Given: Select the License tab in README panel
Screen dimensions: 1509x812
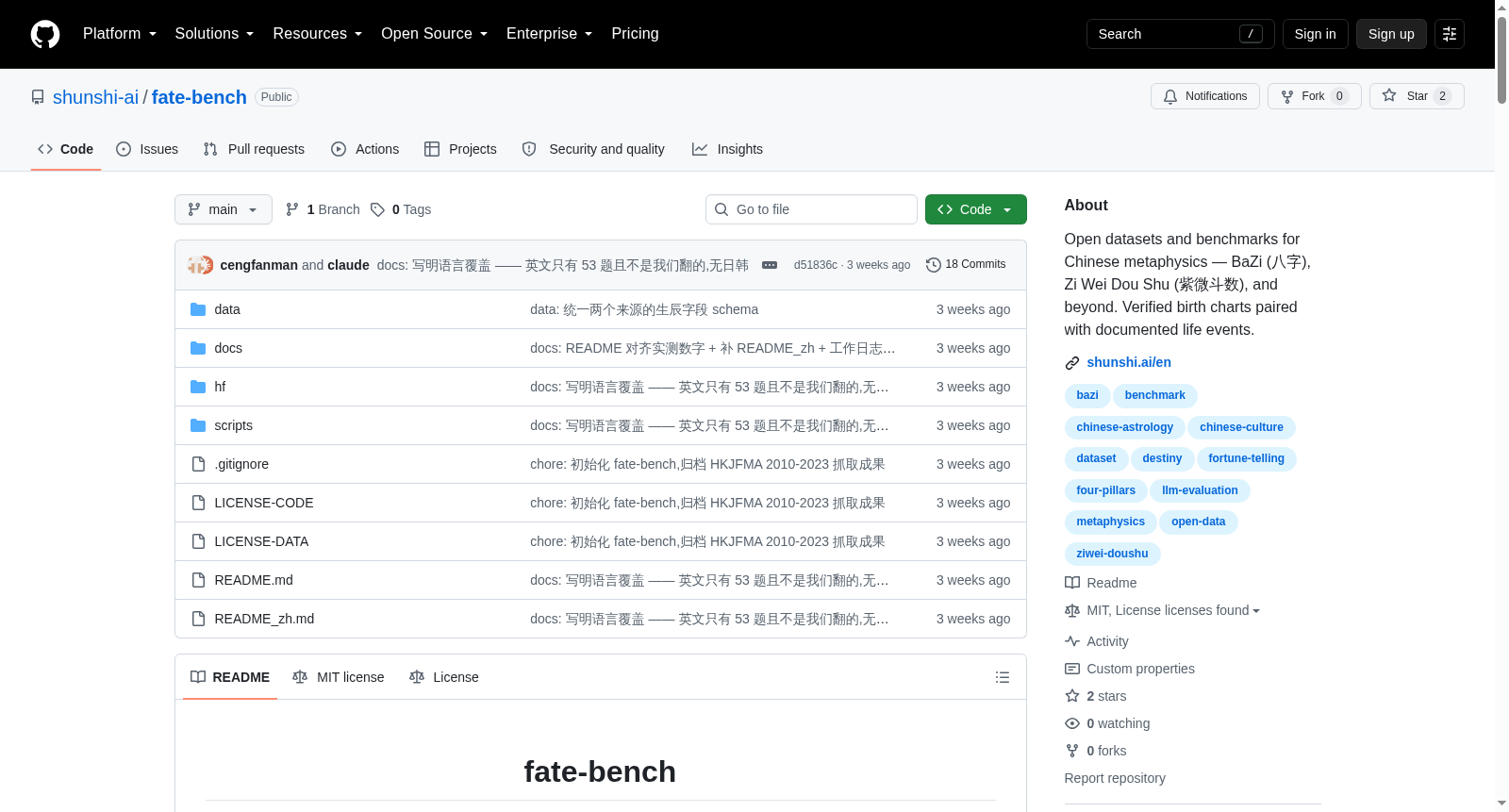Looking at the screenshot, I should tap(444, 677).
